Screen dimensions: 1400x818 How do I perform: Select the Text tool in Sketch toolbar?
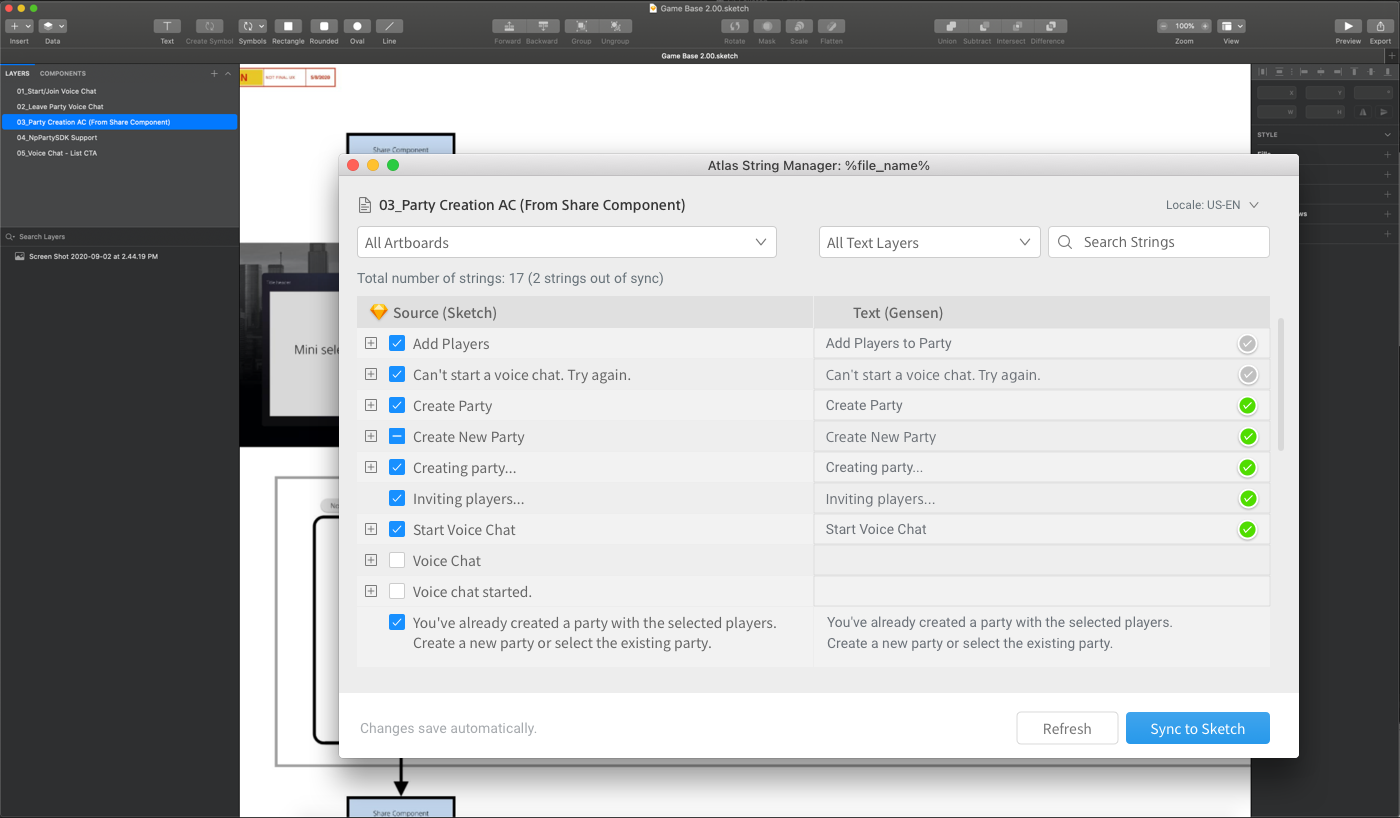167,26
